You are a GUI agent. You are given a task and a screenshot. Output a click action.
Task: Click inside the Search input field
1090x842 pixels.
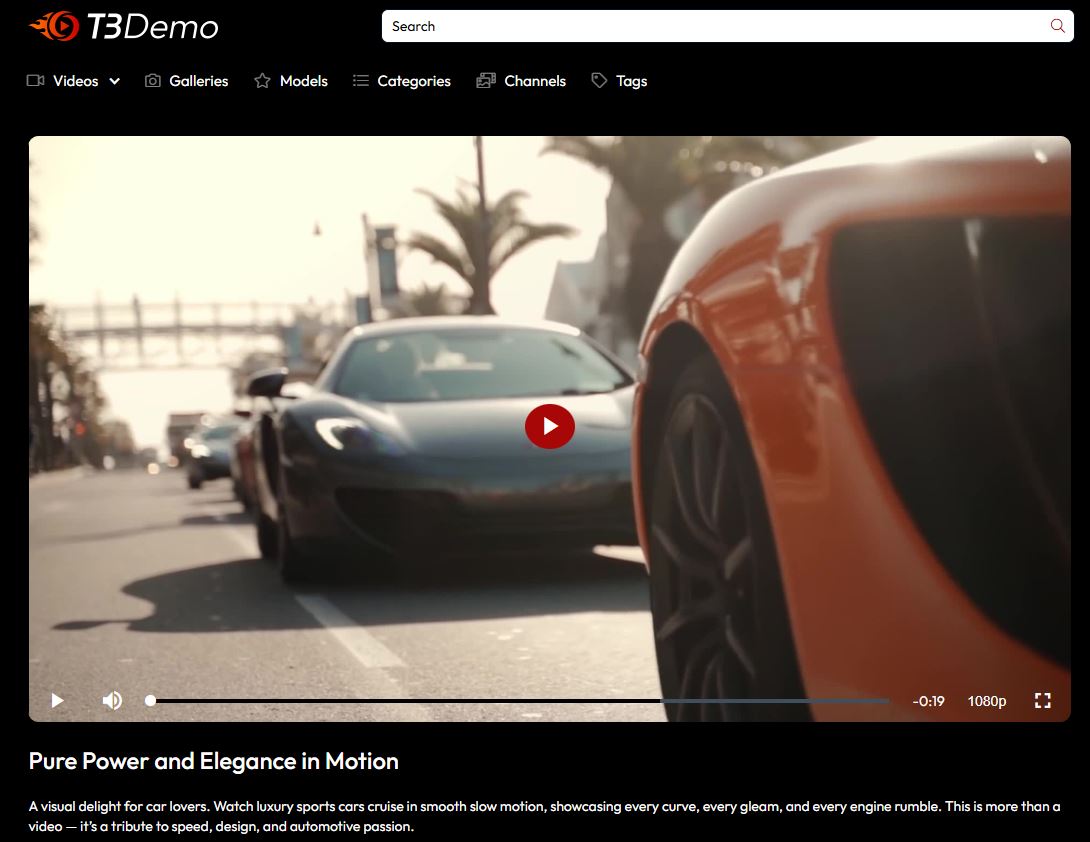click(x=700, y=26)
